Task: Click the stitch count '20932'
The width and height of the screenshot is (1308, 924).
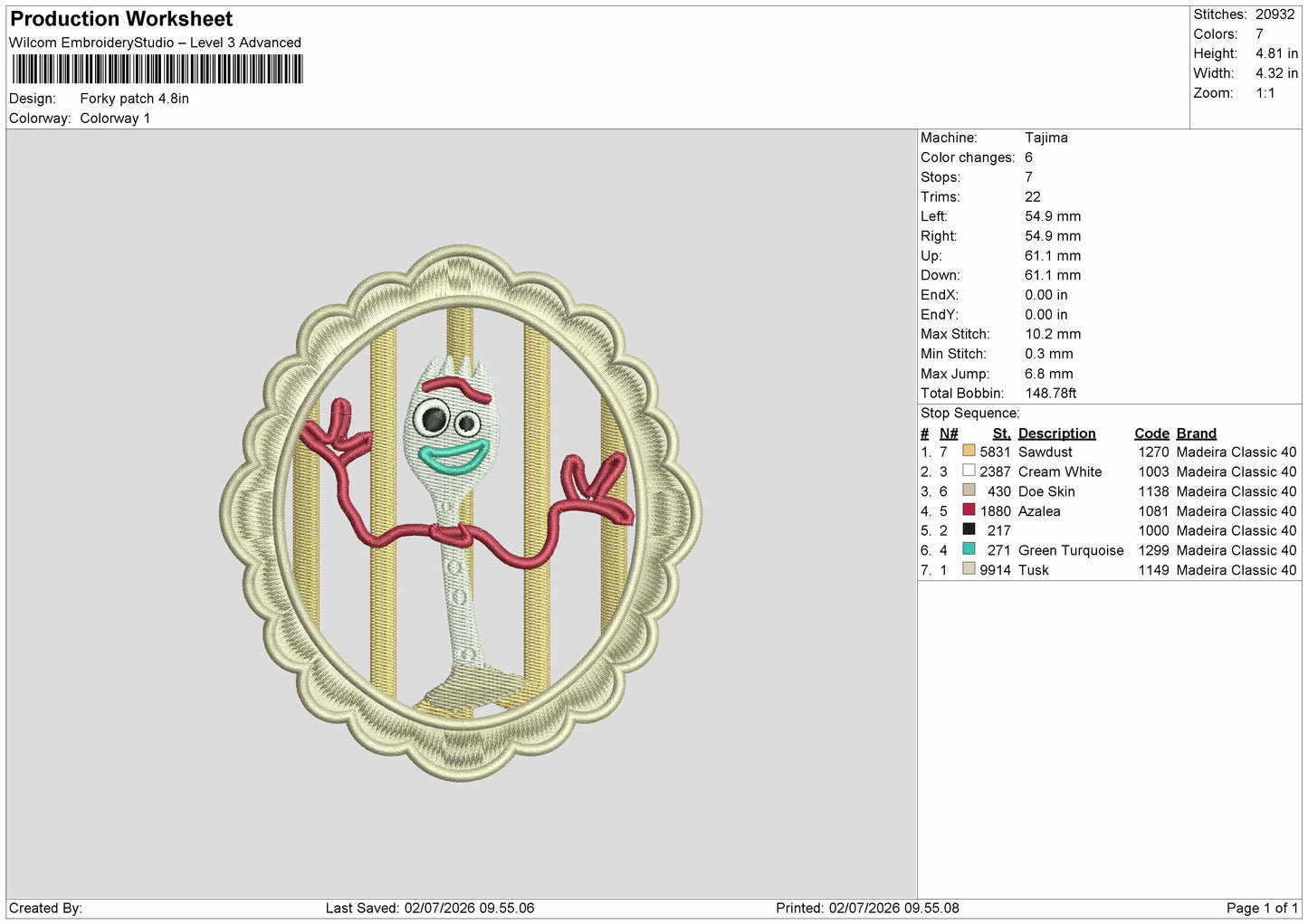Action: [1275, 14]
